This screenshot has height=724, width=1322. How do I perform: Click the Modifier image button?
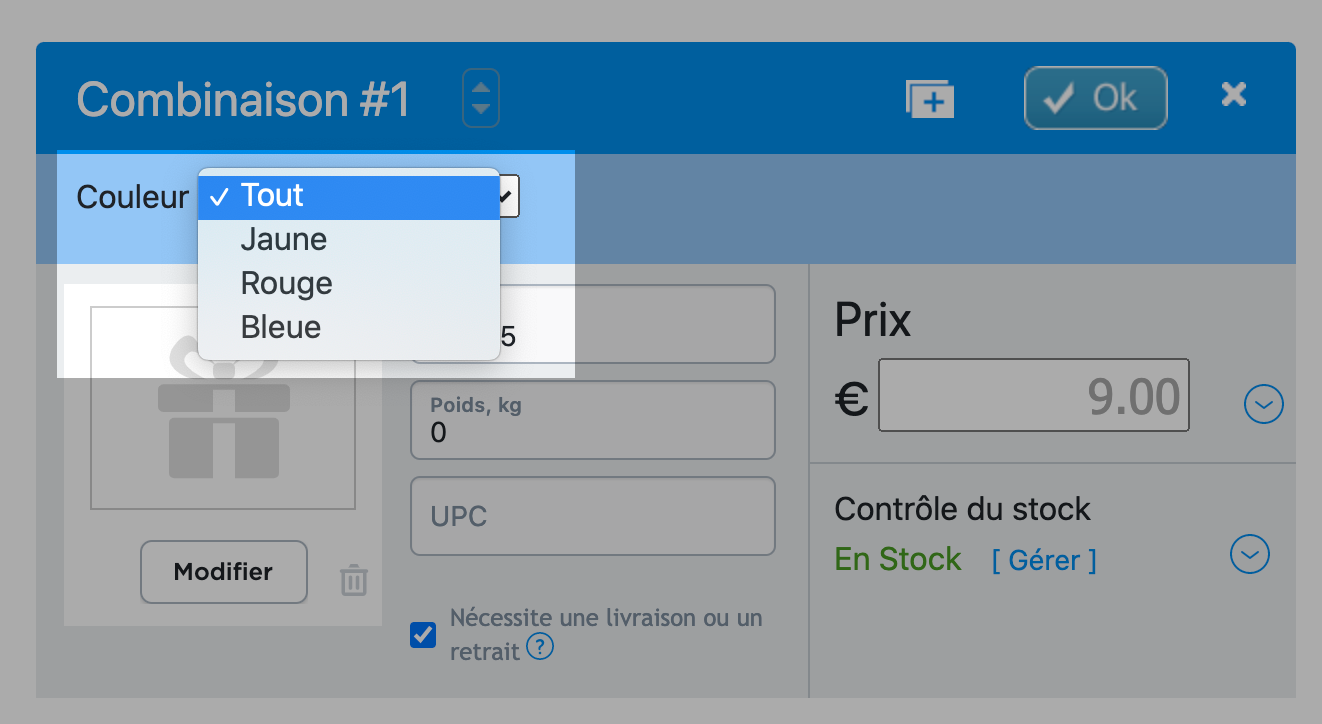coord(224,572)
